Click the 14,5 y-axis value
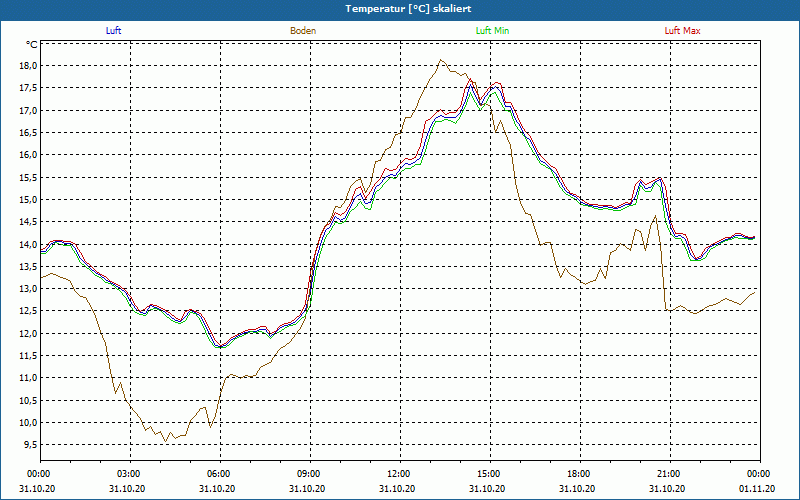 pyautogui.click(x=29, y=221)
